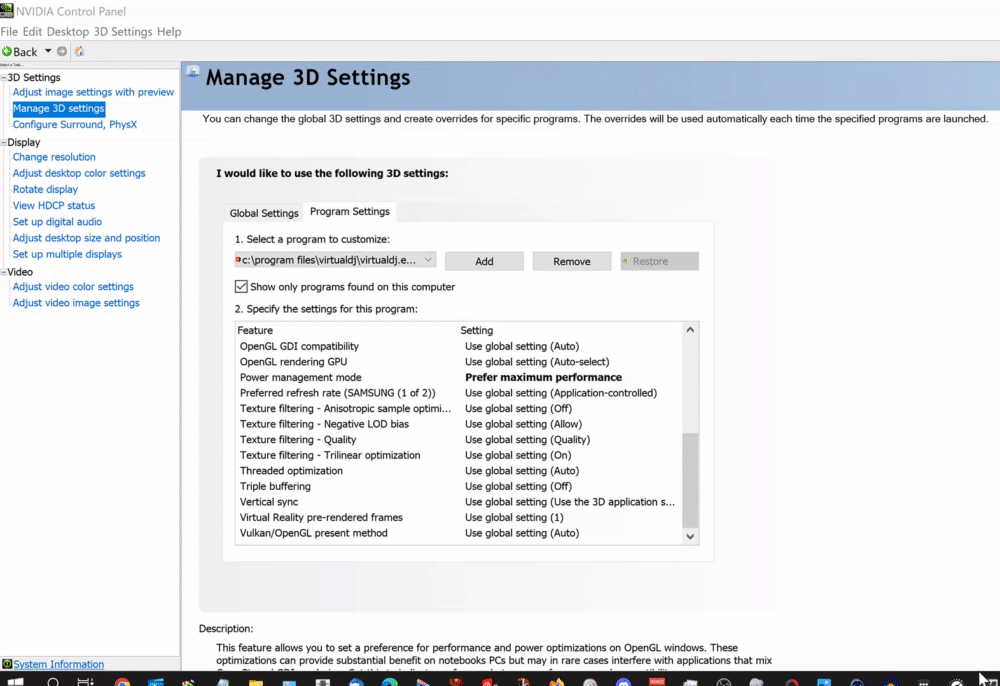Click the Add button
The width and height of the screenshot is (1000, 686).
[x=484, y=261]
